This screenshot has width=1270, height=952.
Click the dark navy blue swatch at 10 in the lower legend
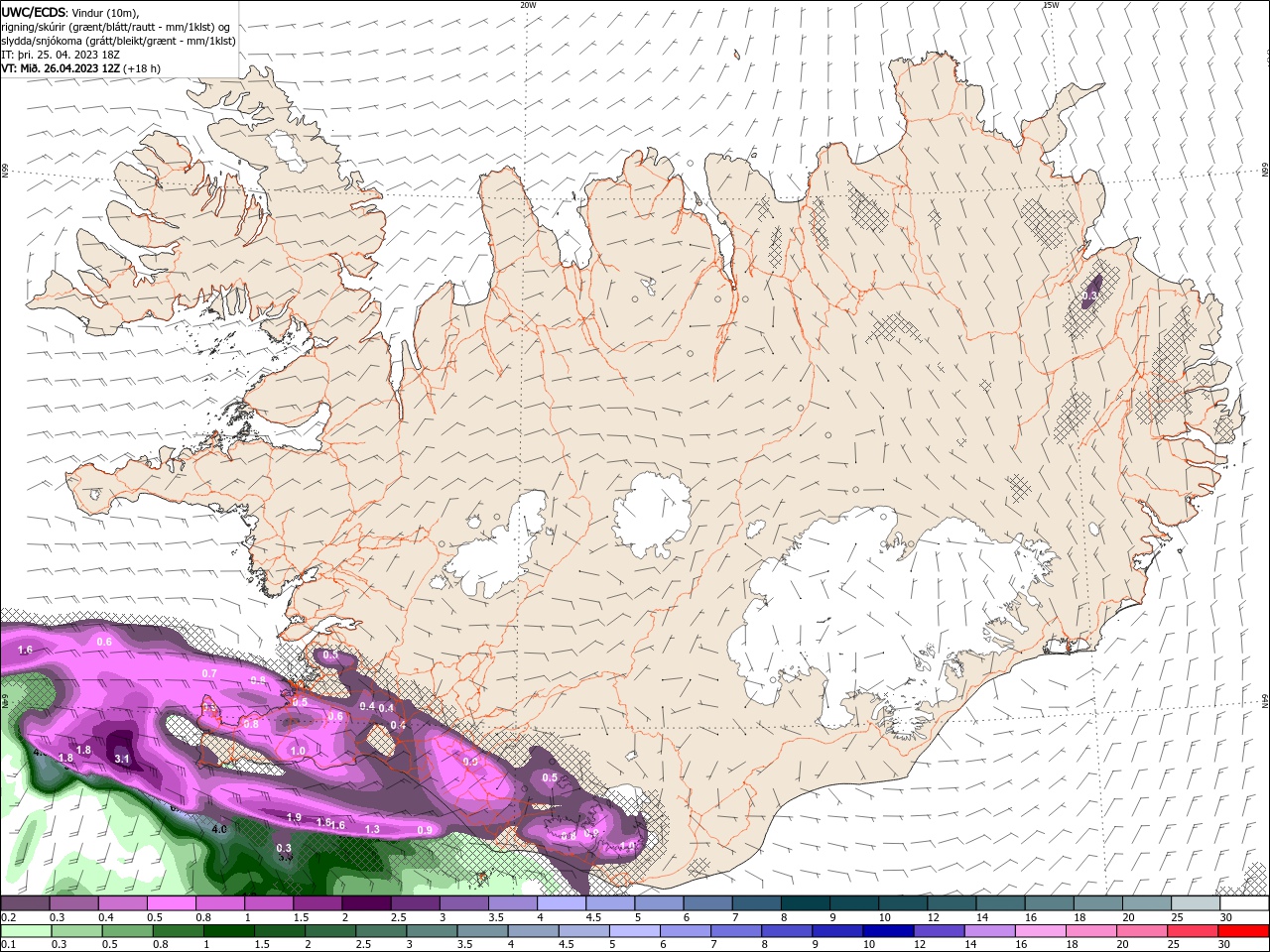[886, 931]
